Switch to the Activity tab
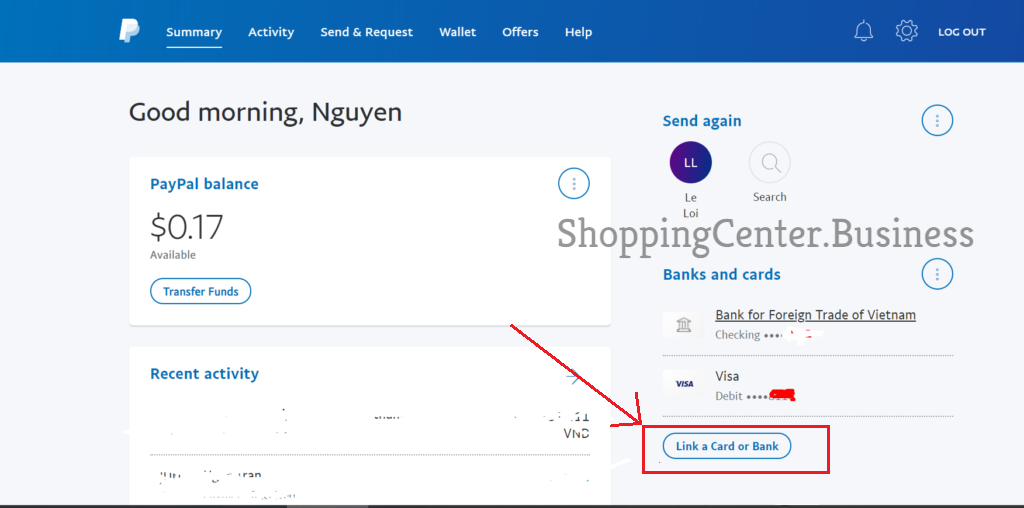This screenshot has width=1024, height=508. click(x=271, y=32)
